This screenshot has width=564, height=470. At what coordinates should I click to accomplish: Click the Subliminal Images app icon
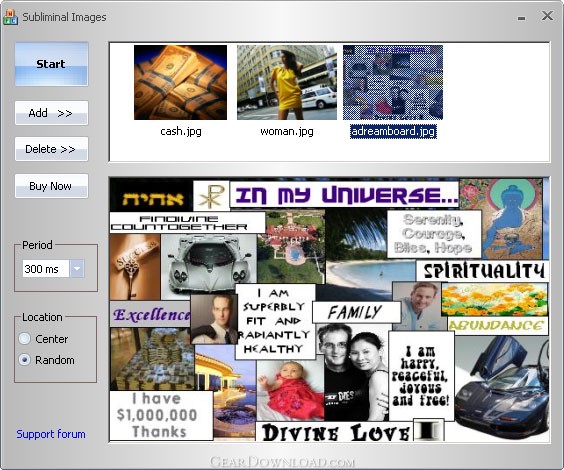coord(10,17)
